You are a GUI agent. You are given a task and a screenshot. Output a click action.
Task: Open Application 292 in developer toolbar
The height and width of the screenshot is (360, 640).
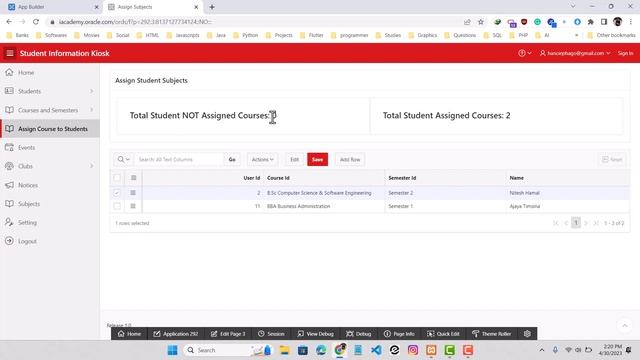coord(176,333)
